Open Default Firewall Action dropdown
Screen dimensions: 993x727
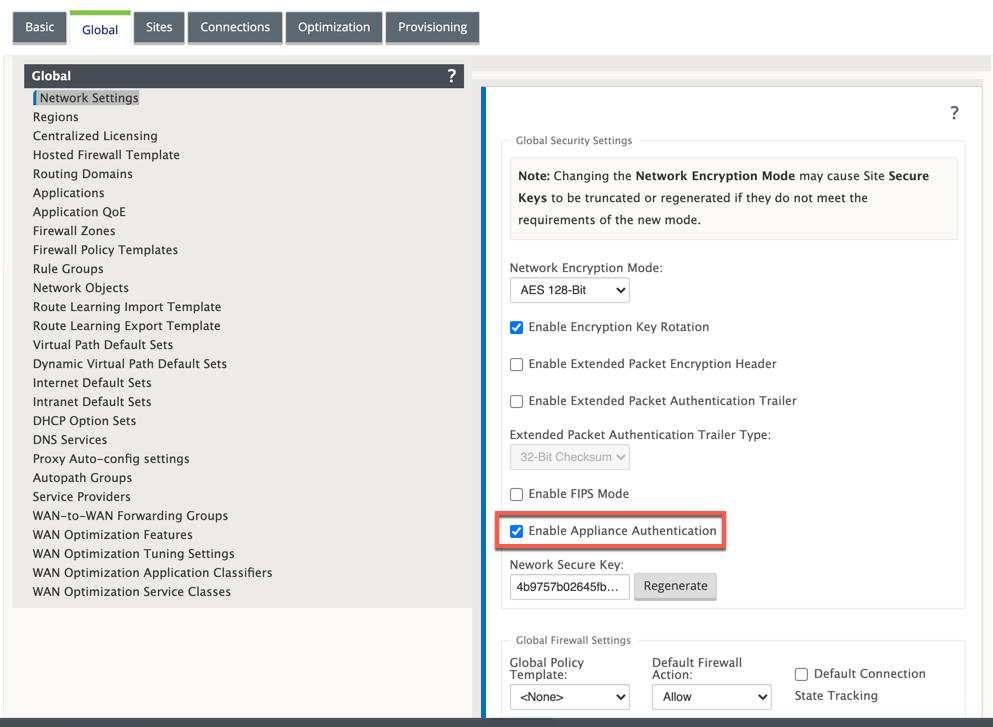[x=712, y=697]
